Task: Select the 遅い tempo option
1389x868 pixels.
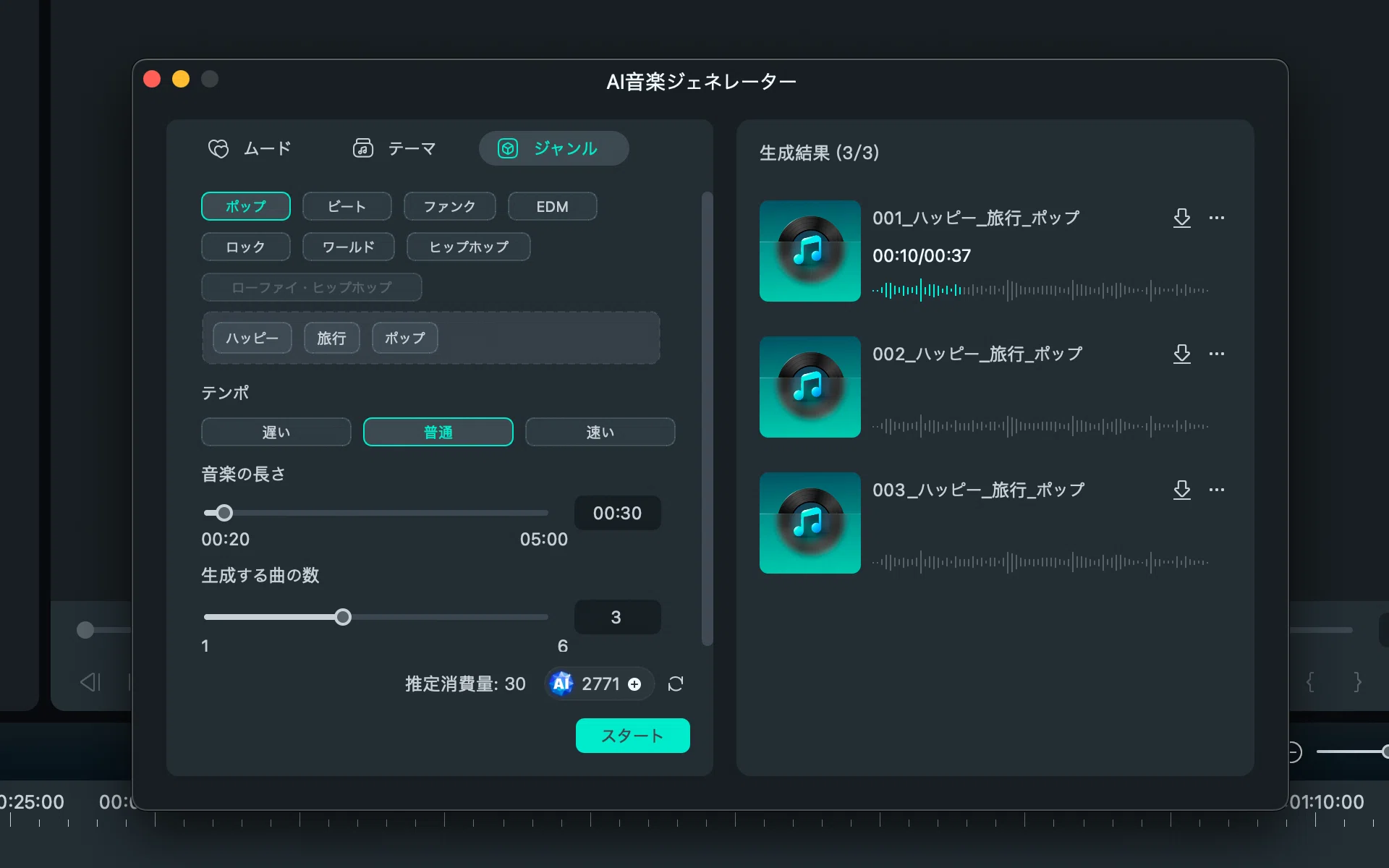Action: coord(276,432)
